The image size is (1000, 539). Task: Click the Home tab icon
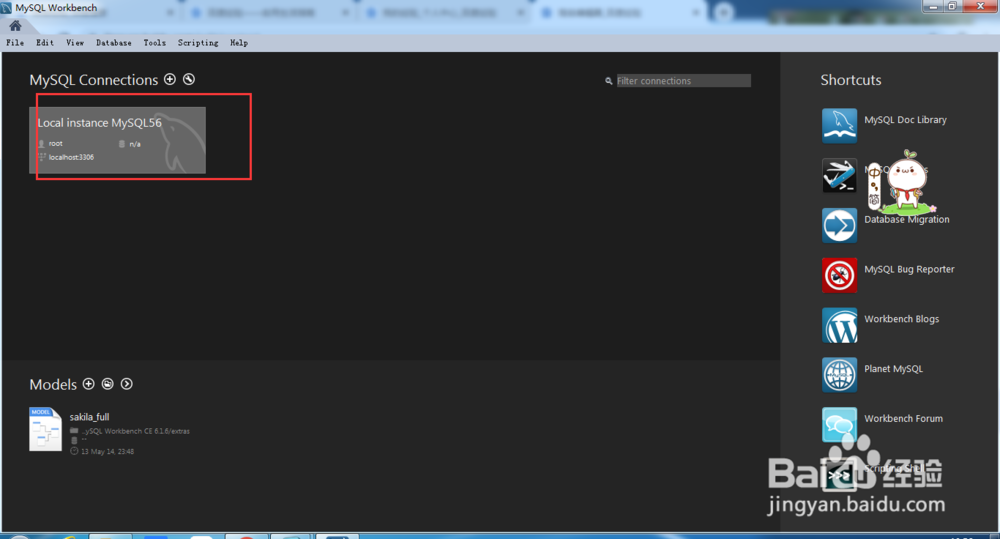pyautogui.click(x=15, y=26)
